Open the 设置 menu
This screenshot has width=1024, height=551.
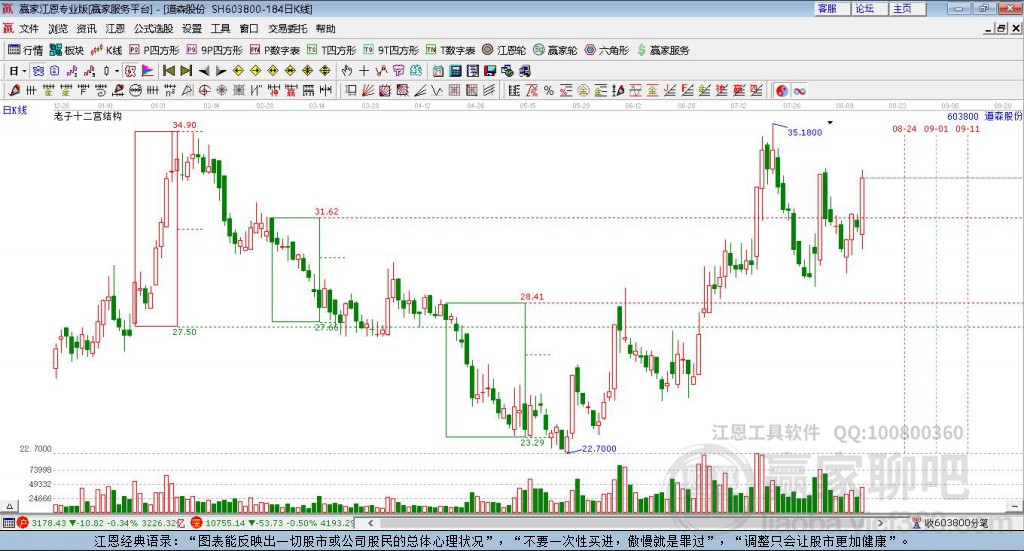click(x=192, y=29)
